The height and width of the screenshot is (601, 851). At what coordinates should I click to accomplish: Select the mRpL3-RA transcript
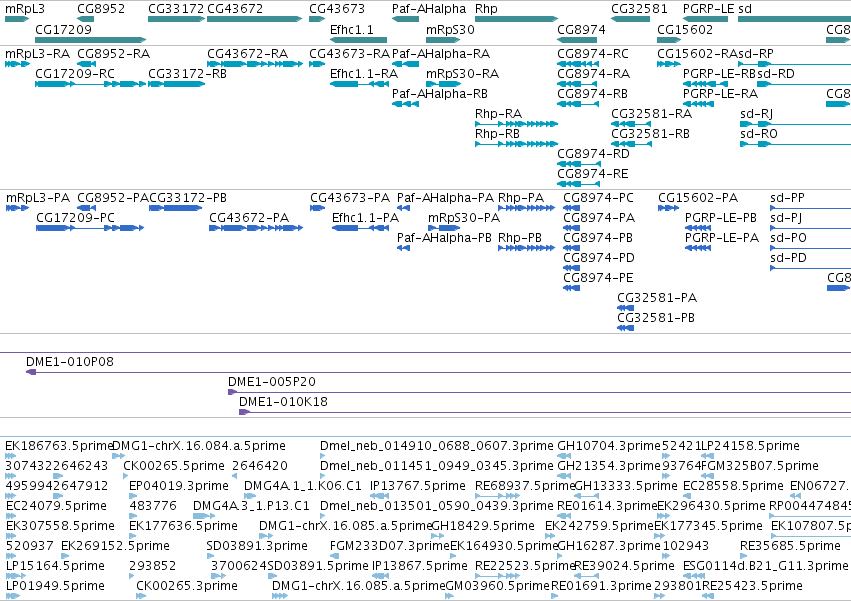pos(17,64)
